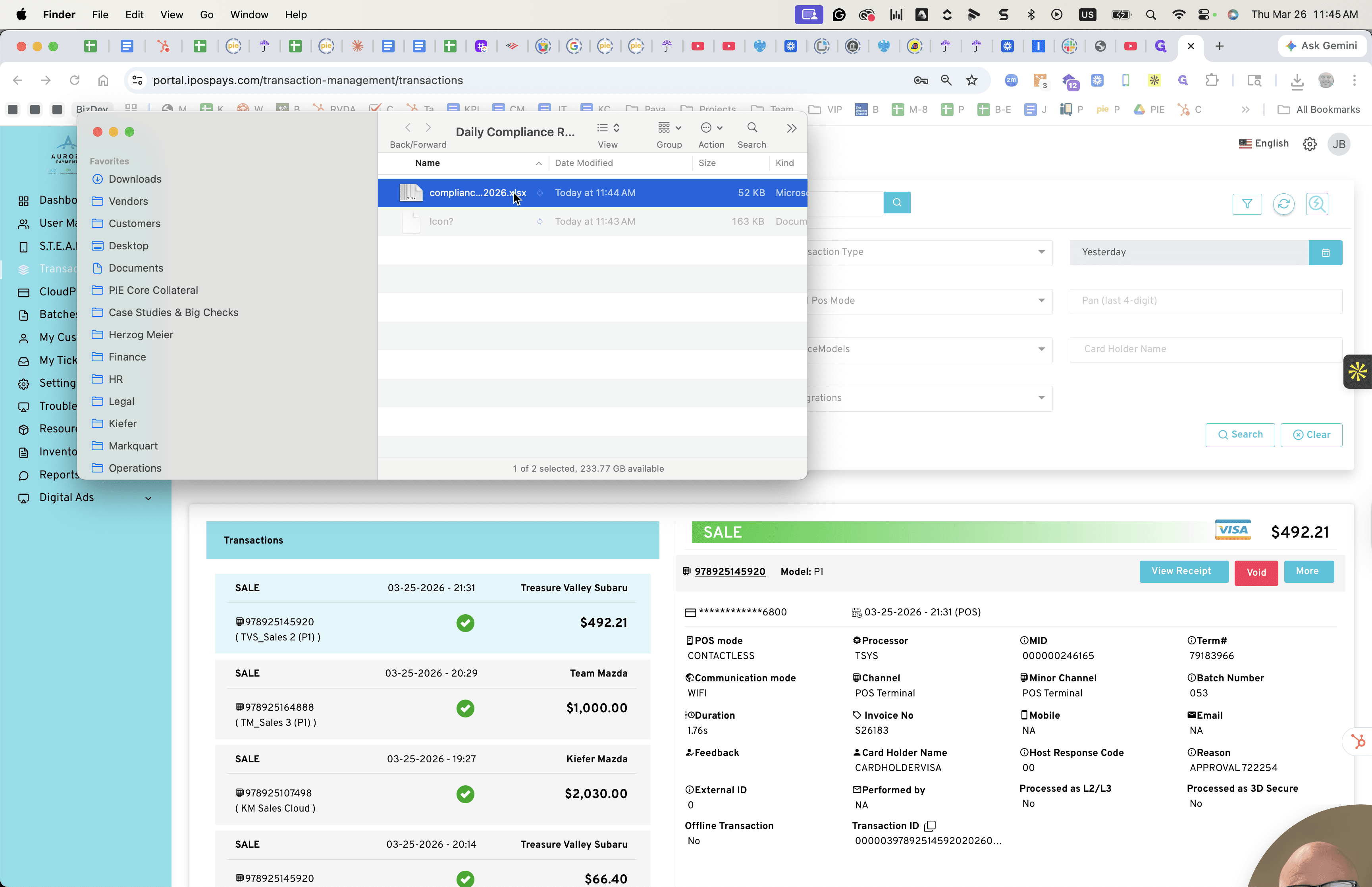
Task: Click the View Receipt button
Action: [1181, 571]
